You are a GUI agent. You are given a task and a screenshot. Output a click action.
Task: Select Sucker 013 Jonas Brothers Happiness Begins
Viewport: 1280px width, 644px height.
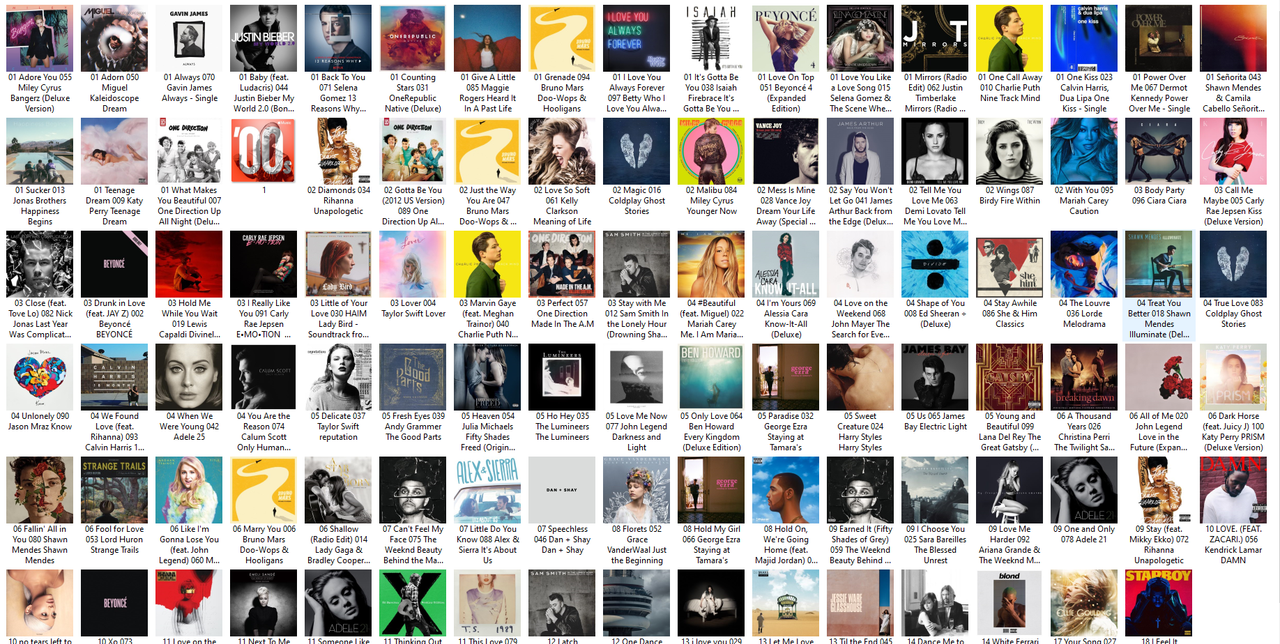click(40, 173)
